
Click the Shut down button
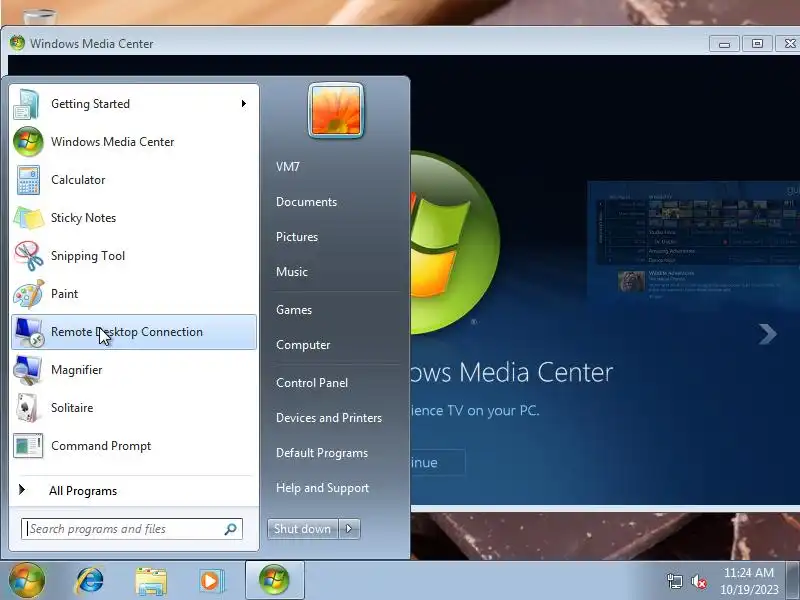pos(303,529)
